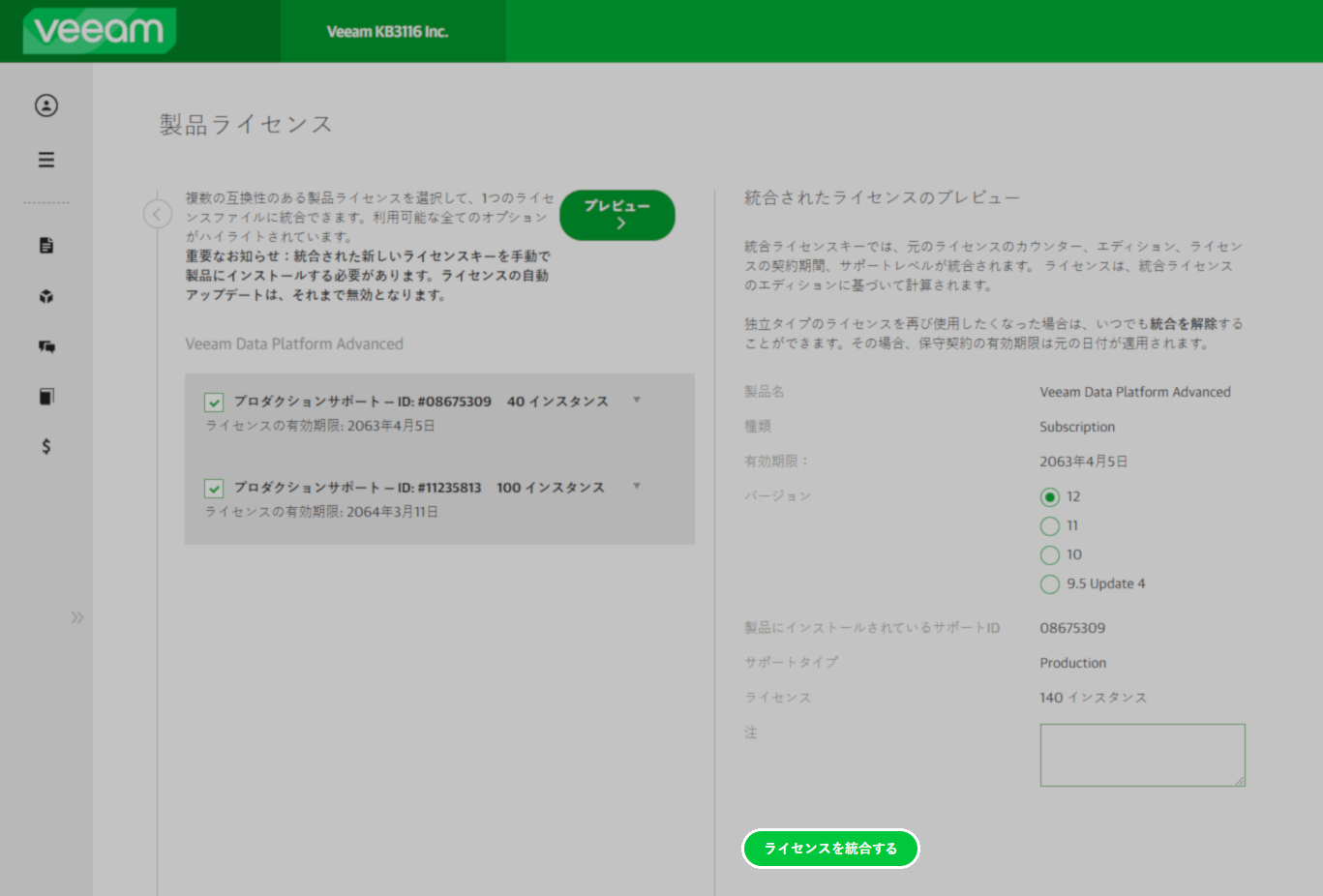Select version 12 radio button
Viewport: 1323px width, 896px height.
tap(1050, 497)
